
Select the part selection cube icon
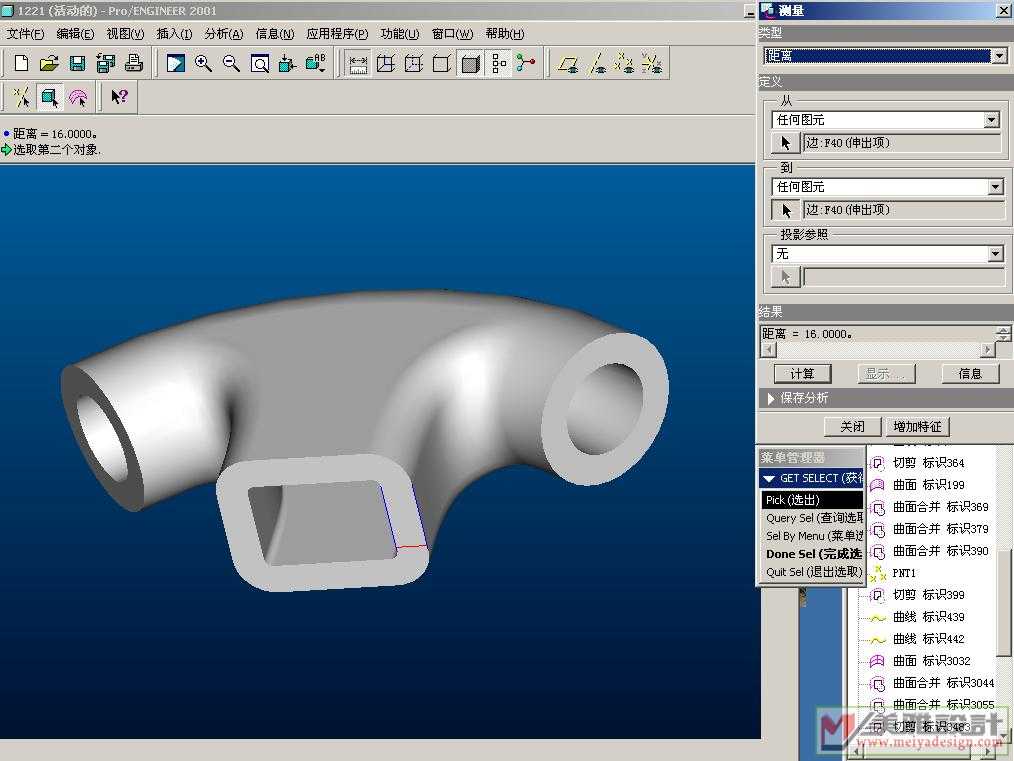[x=49, y=97]
